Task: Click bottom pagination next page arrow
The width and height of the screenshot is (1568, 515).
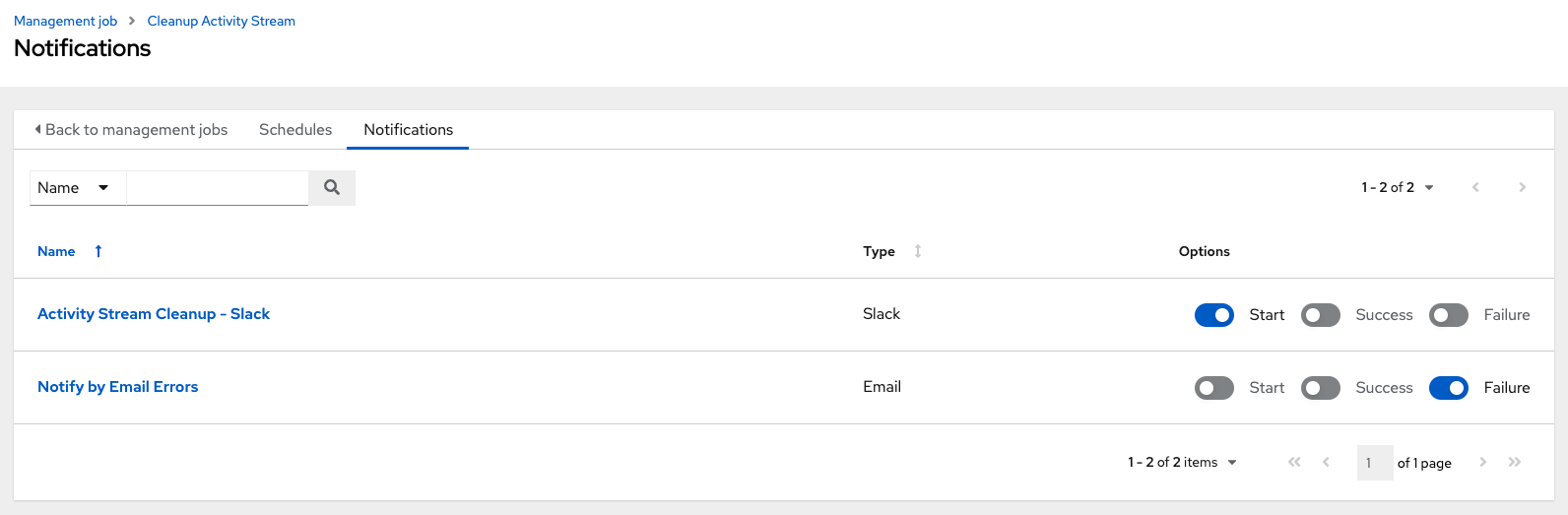Action: click(x=1483, y=462)
